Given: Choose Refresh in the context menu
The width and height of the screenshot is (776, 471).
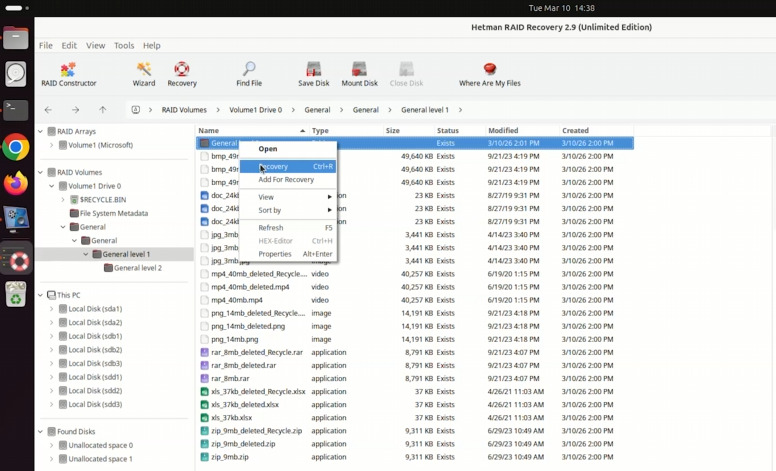Looking at the screenshot, I should (288, 228).
